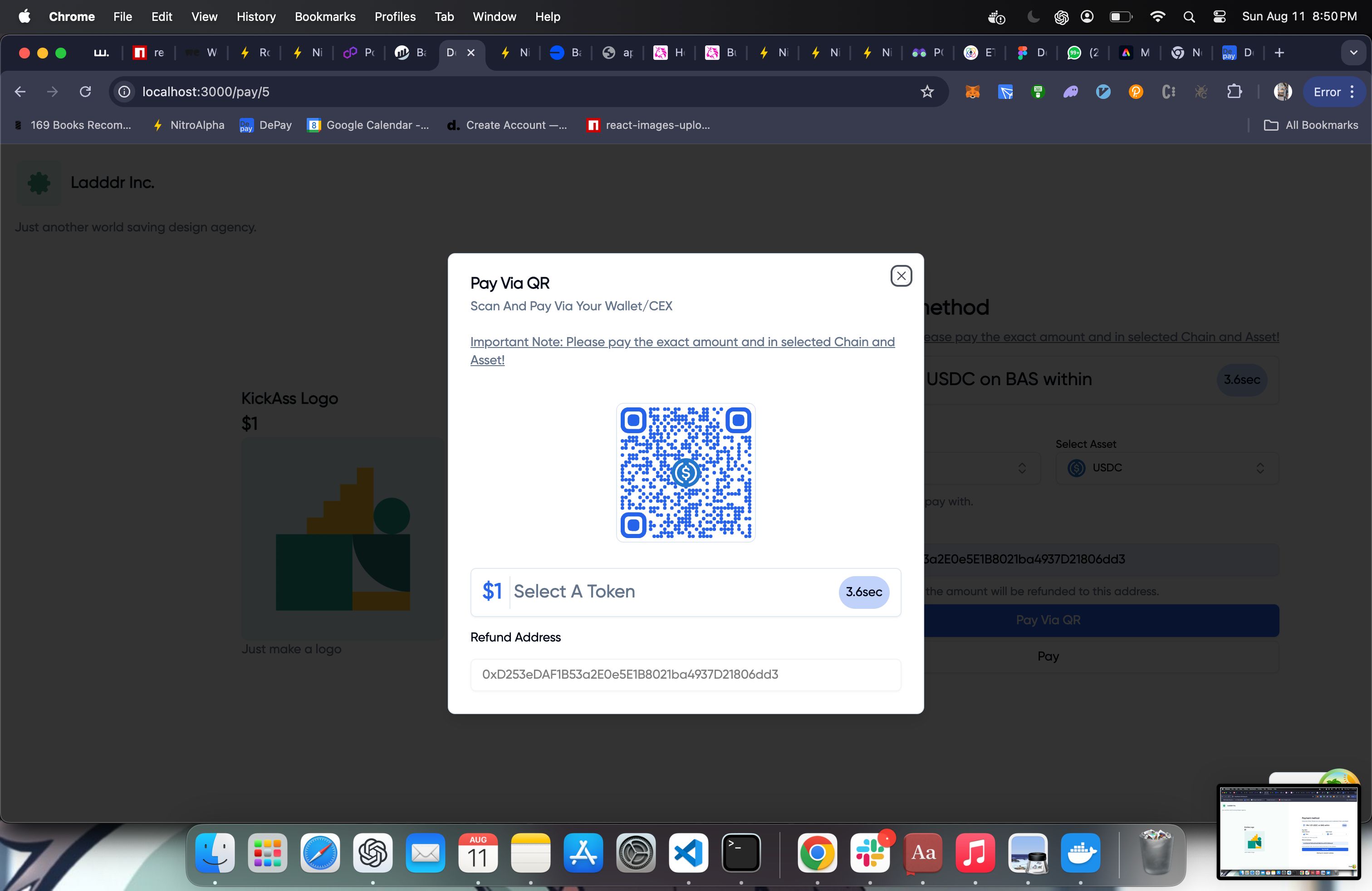Reload the current page
Image resolution: width=1372 pixels, height=891 pixels.
click(x=85, y=92)
